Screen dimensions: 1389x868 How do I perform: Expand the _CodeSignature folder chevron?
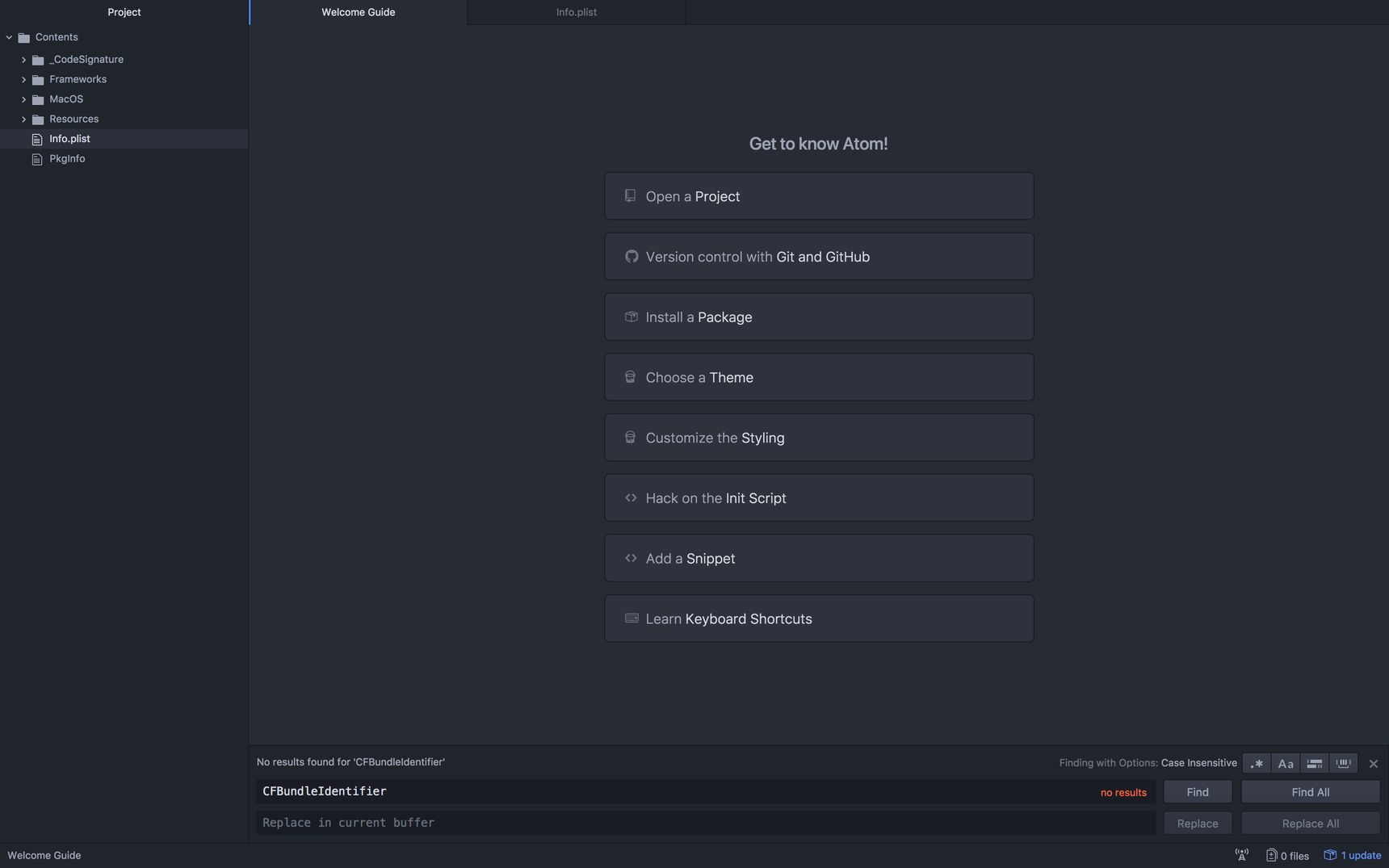pos(23,60)
